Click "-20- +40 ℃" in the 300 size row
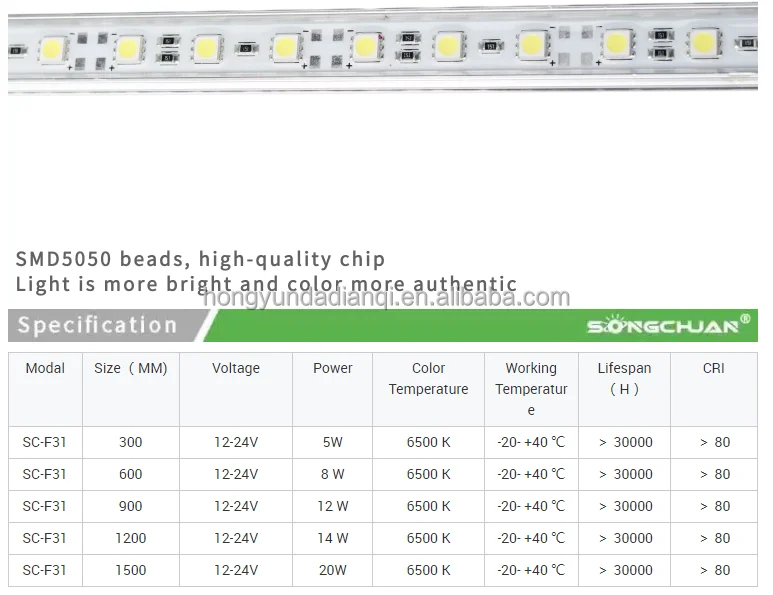The height and width of the screenshot is (595, 773). [x=531, y=442]
